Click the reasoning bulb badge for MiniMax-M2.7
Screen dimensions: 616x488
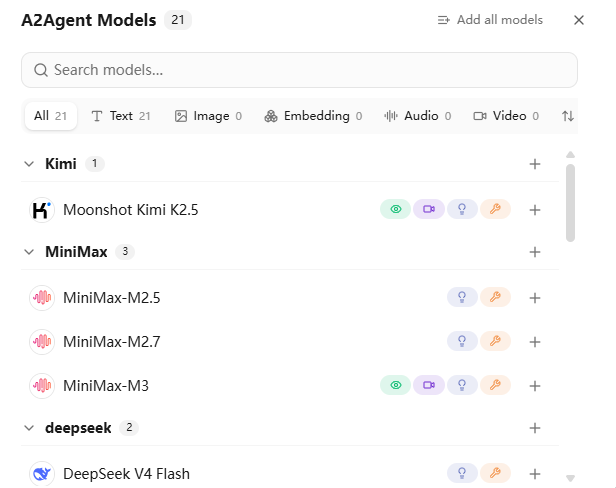[462, 341]
